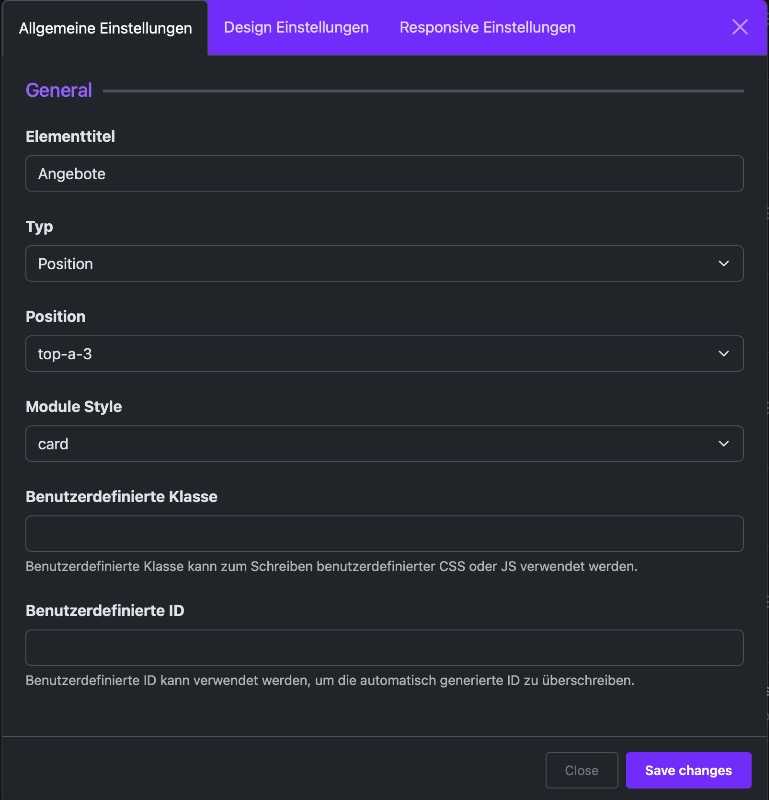769x800 pixels.
Task: Click the Benutzerdefinierte Klasse label
Action: [x=121, y=497]
